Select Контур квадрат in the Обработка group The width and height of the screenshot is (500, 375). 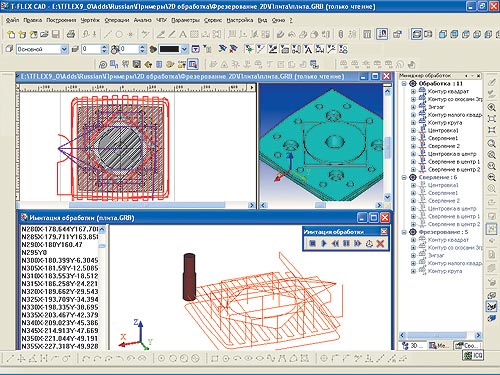pos(448,91)
